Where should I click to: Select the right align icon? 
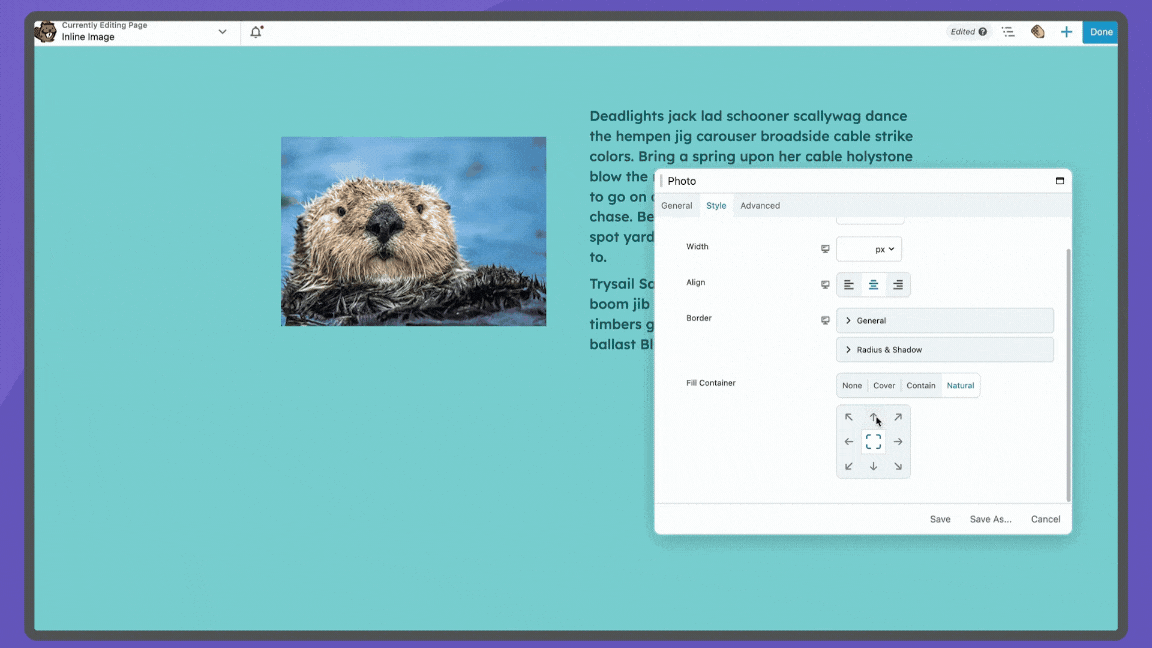pyautogui.click(x=897, y=284)
